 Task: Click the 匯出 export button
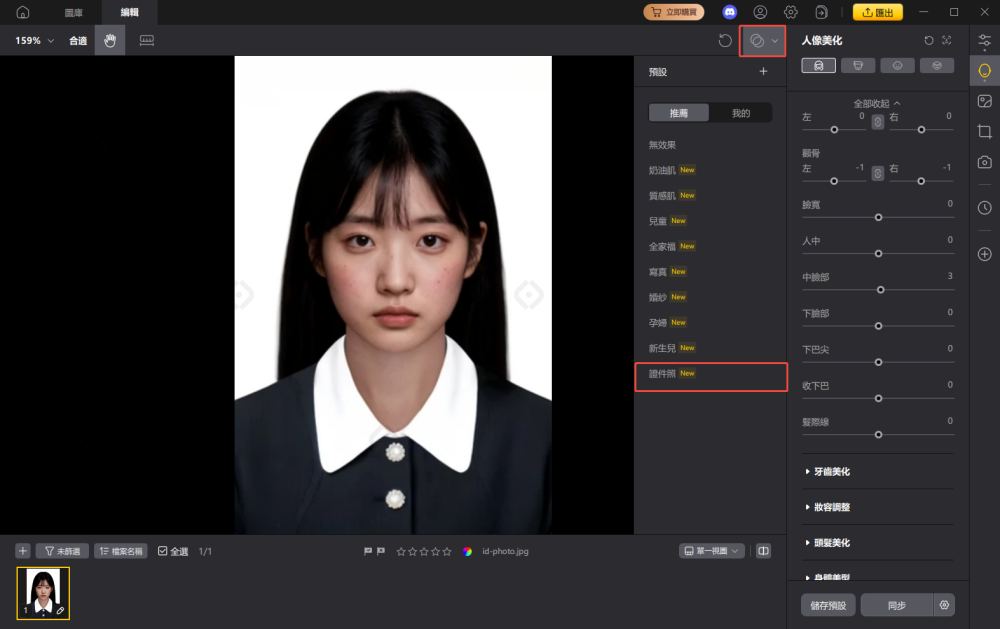[878, 12]
